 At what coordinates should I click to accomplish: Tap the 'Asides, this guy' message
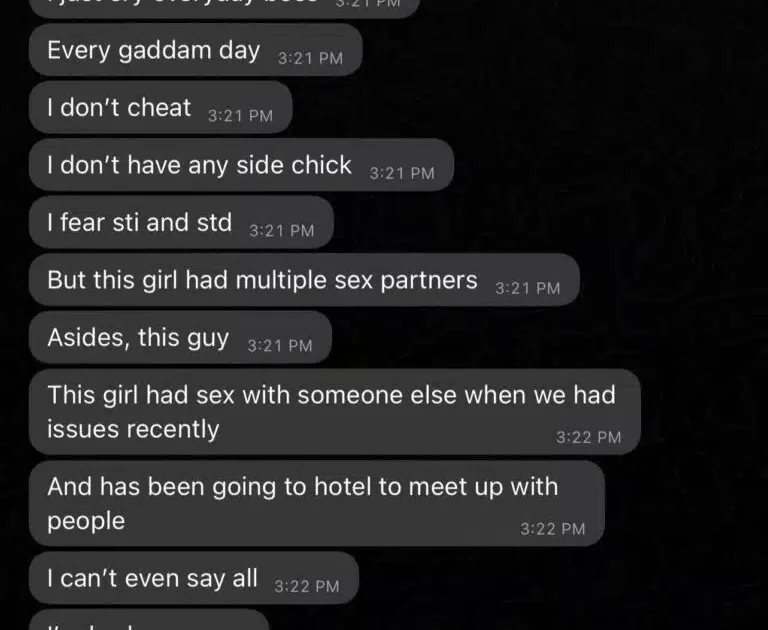(180, 338)
